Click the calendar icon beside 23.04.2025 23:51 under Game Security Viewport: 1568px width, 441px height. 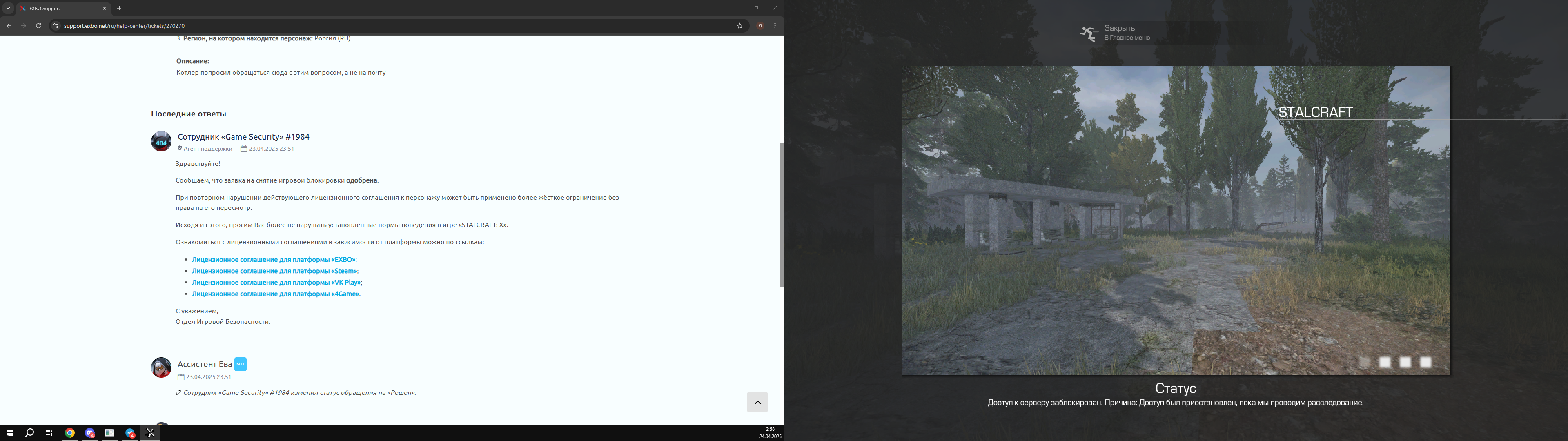click(x=243, y=149)
